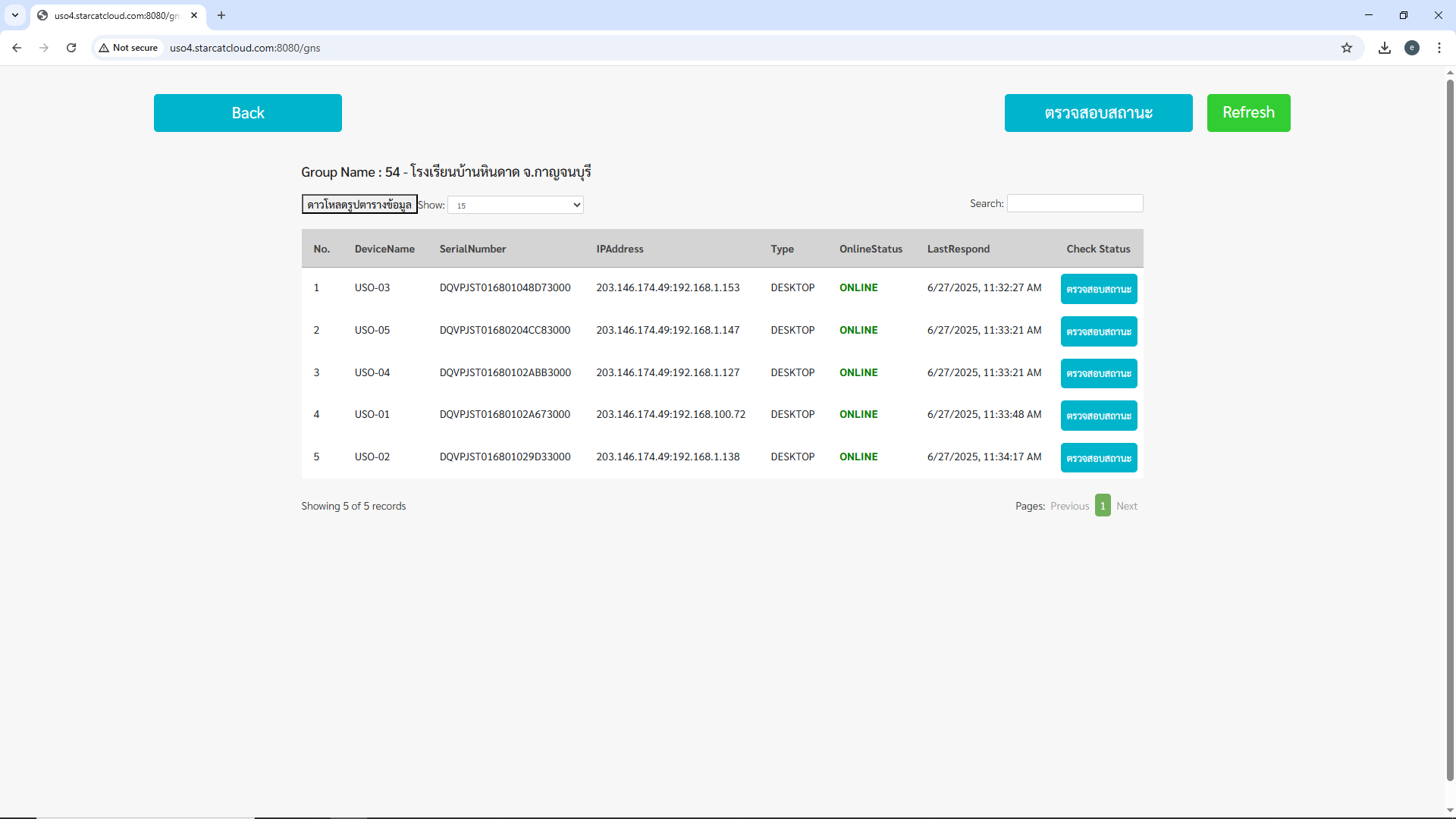Image resolution: width=1456 pixels, height=819 pixels.
Task: Open the browser profile avatar
Action: (1412, 48)
